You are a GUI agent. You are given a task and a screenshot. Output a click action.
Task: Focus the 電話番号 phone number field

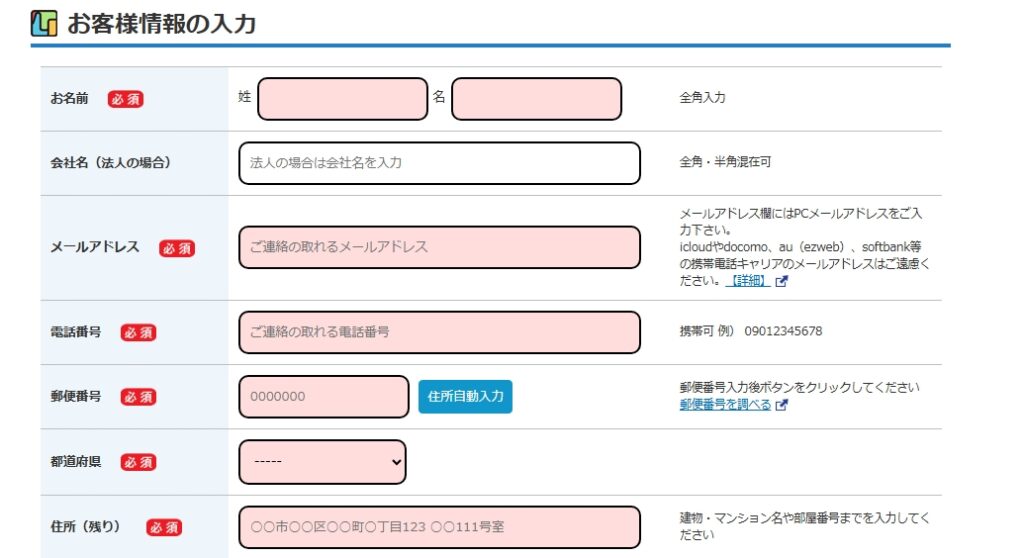pos(439,332)
